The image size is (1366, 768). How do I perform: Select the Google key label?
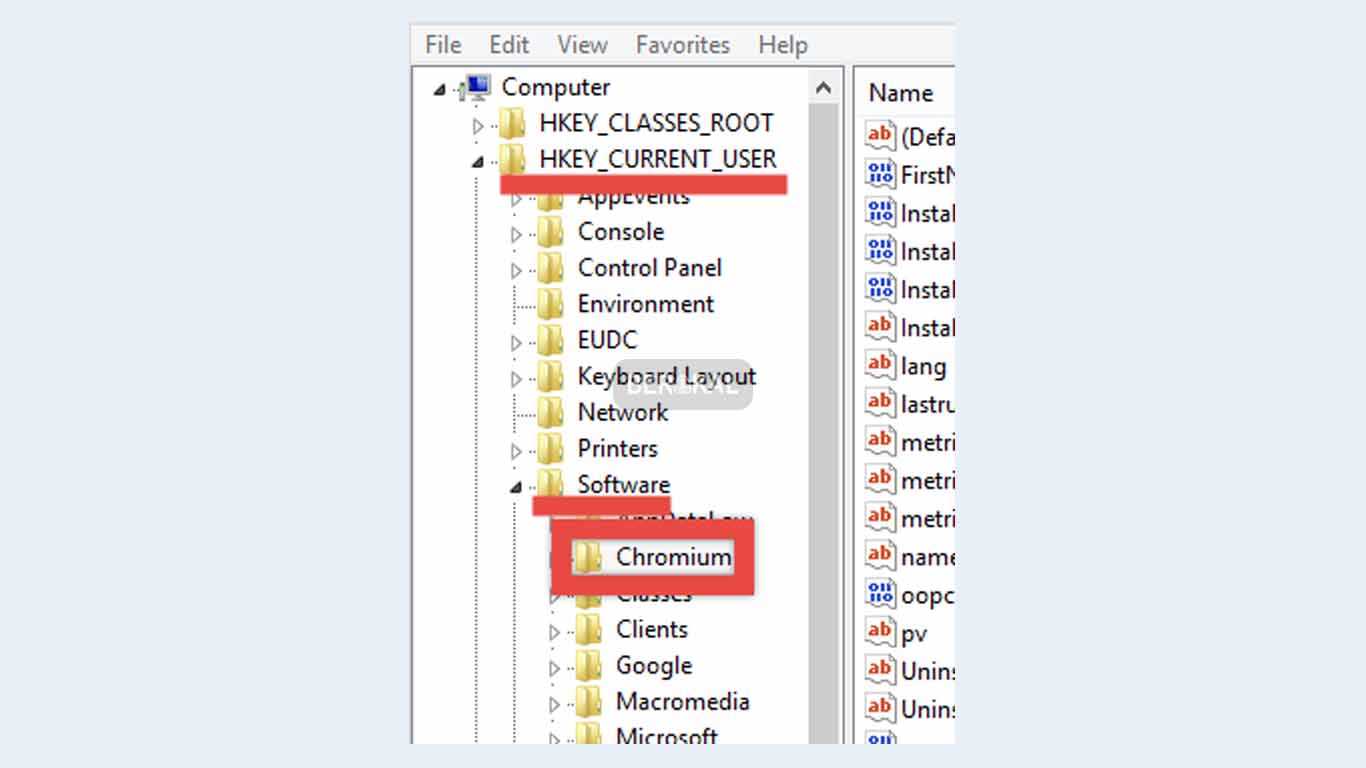[x=654, y=665]
